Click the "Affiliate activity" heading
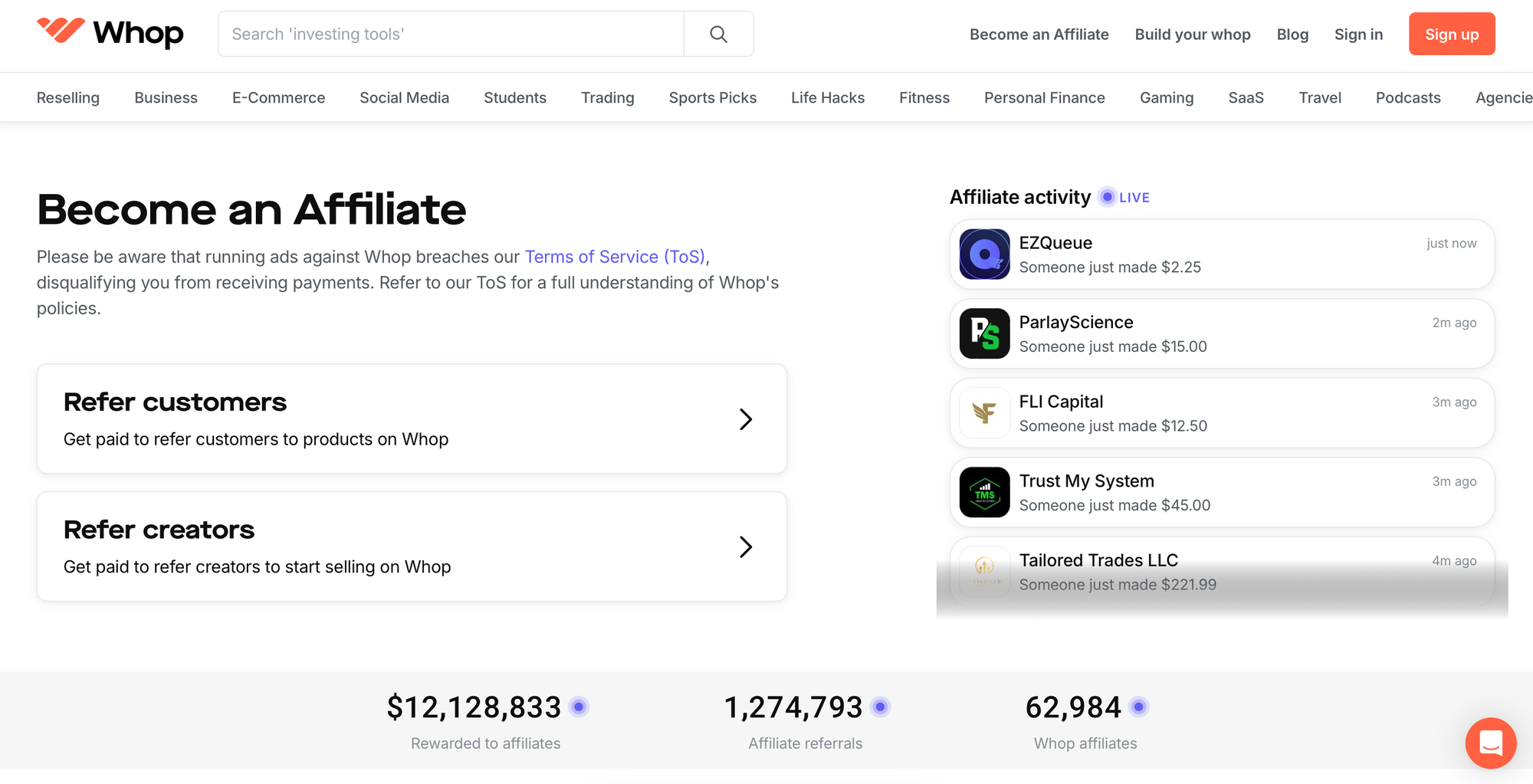The image size is (1533, 784). coord(1020,197)
